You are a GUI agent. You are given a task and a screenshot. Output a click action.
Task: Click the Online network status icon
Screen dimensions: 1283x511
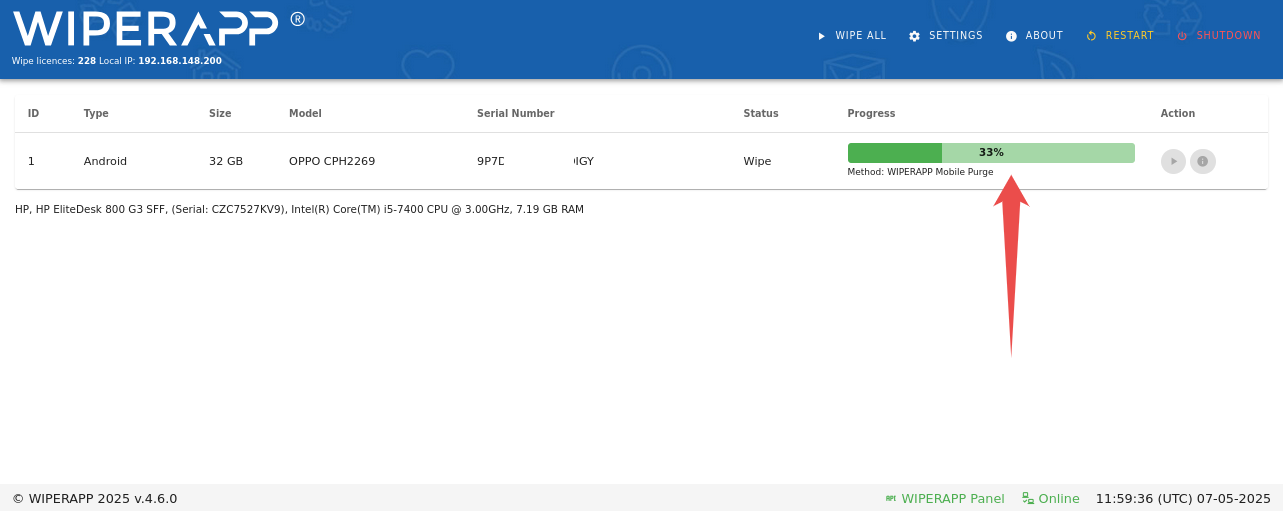click(1028, 498)
